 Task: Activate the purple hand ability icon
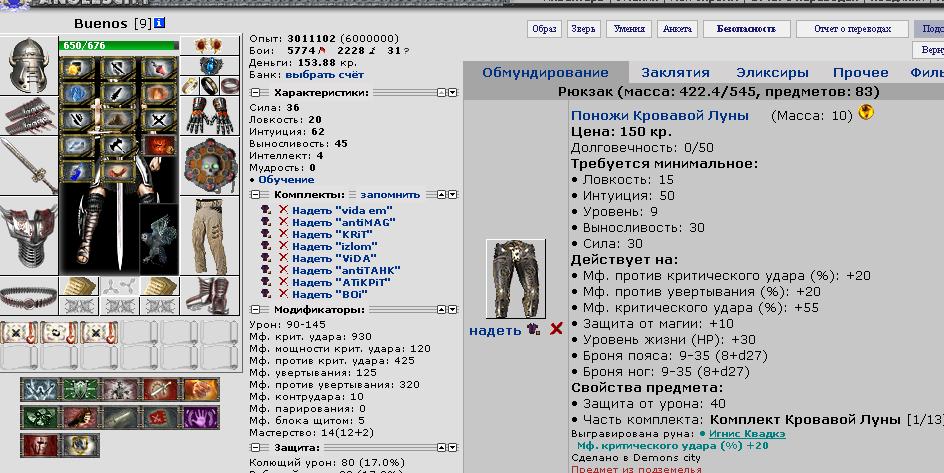pos(200,417)
